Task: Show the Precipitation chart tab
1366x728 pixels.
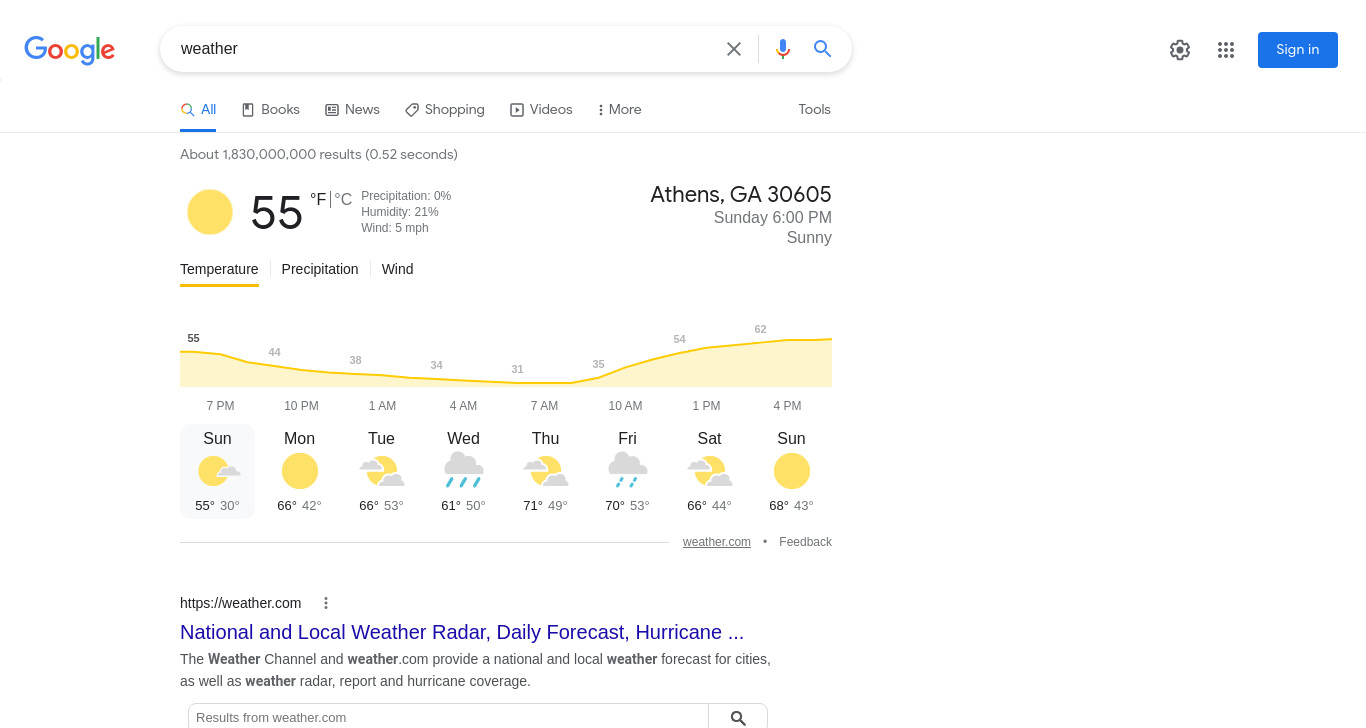Action: click(x=320, y=269)
